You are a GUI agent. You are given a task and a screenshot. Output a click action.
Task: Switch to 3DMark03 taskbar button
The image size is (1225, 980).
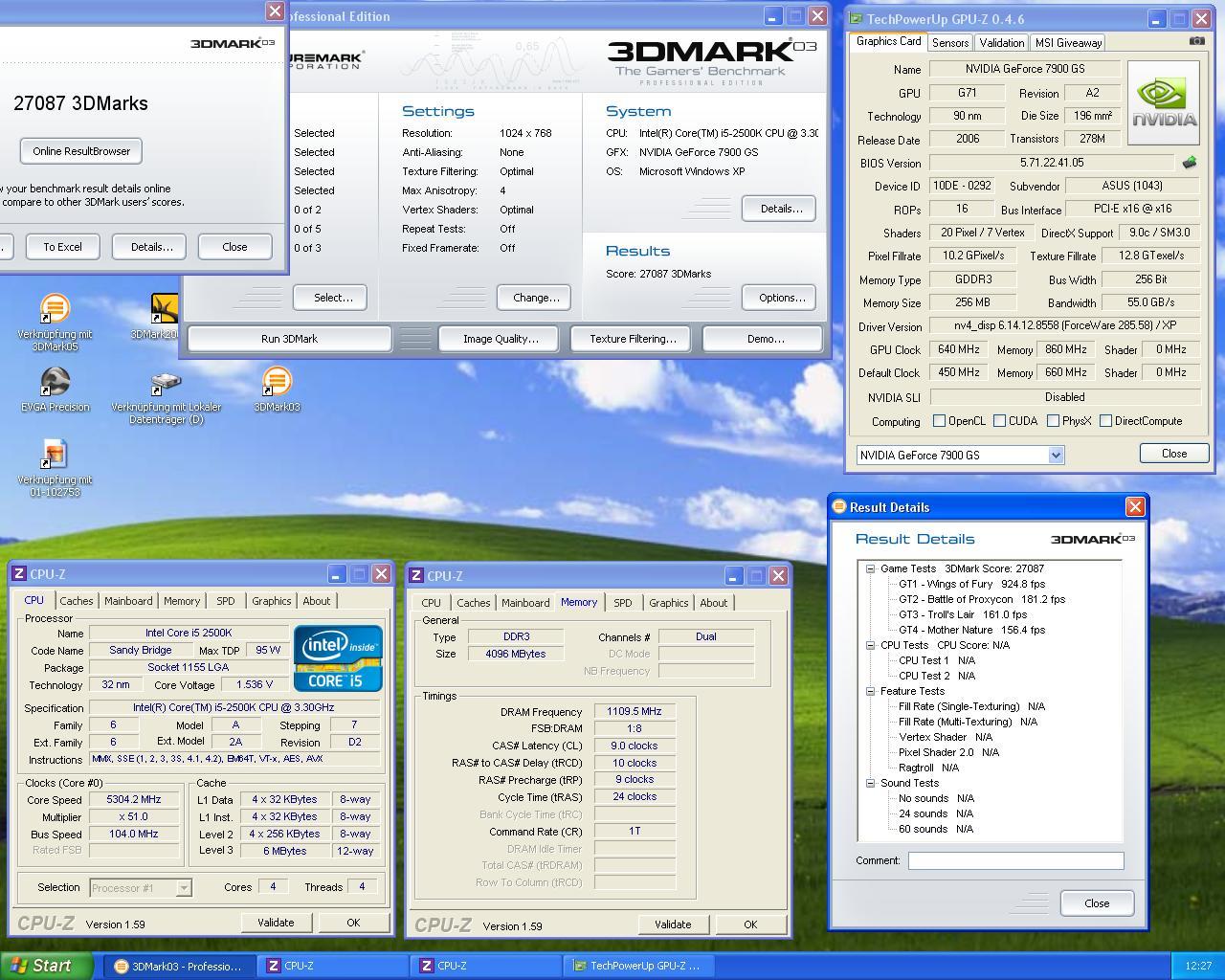click(179, 966)
